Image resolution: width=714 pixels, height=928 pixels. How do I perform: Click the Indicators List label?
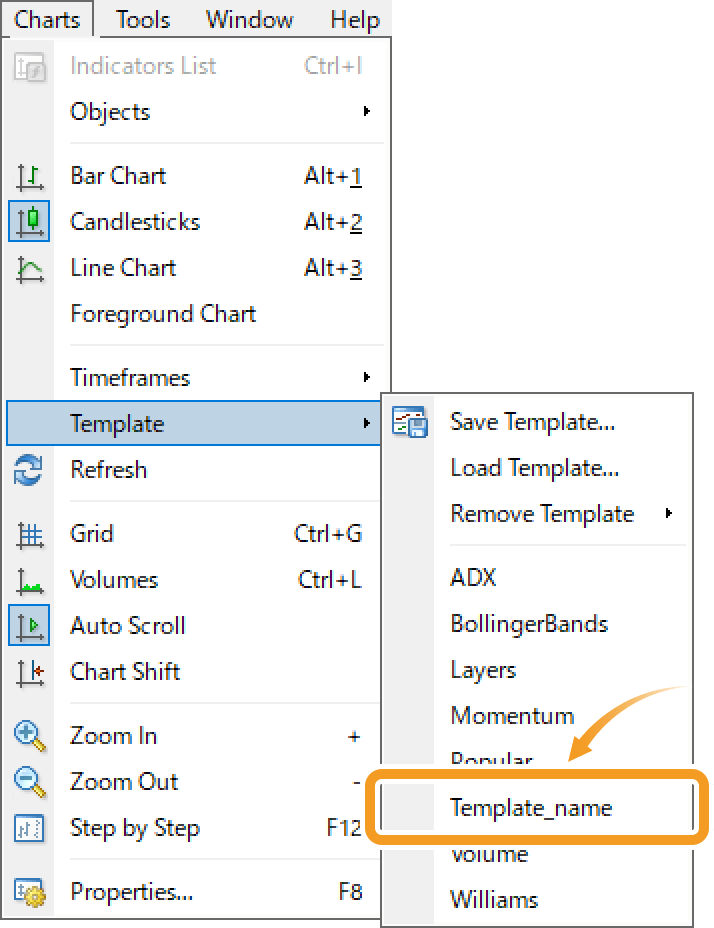[x=143, y=66]
